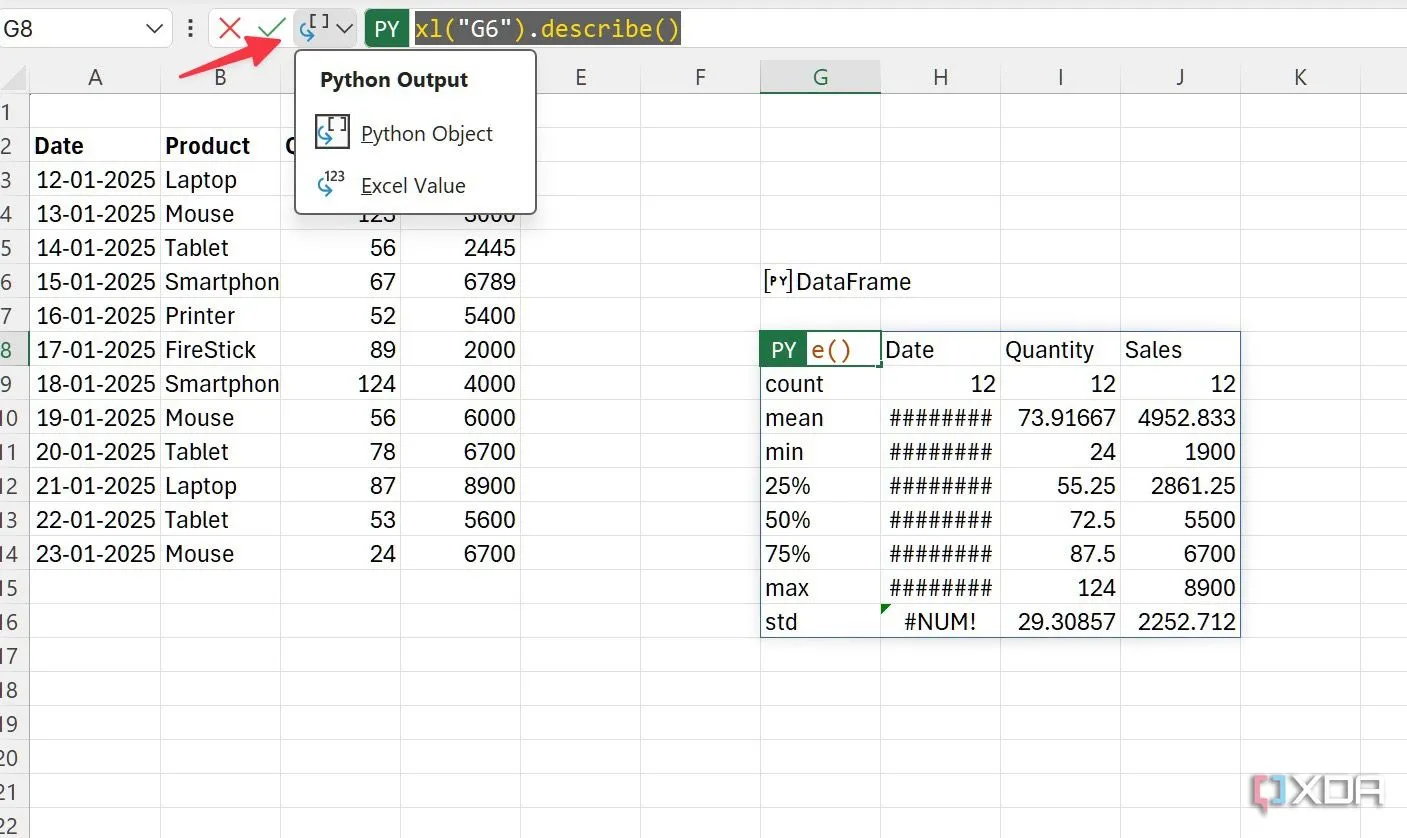Click min Quantity value 24 in column I
Screen dimensions: 1407x838
click(x=1060, y=451)
